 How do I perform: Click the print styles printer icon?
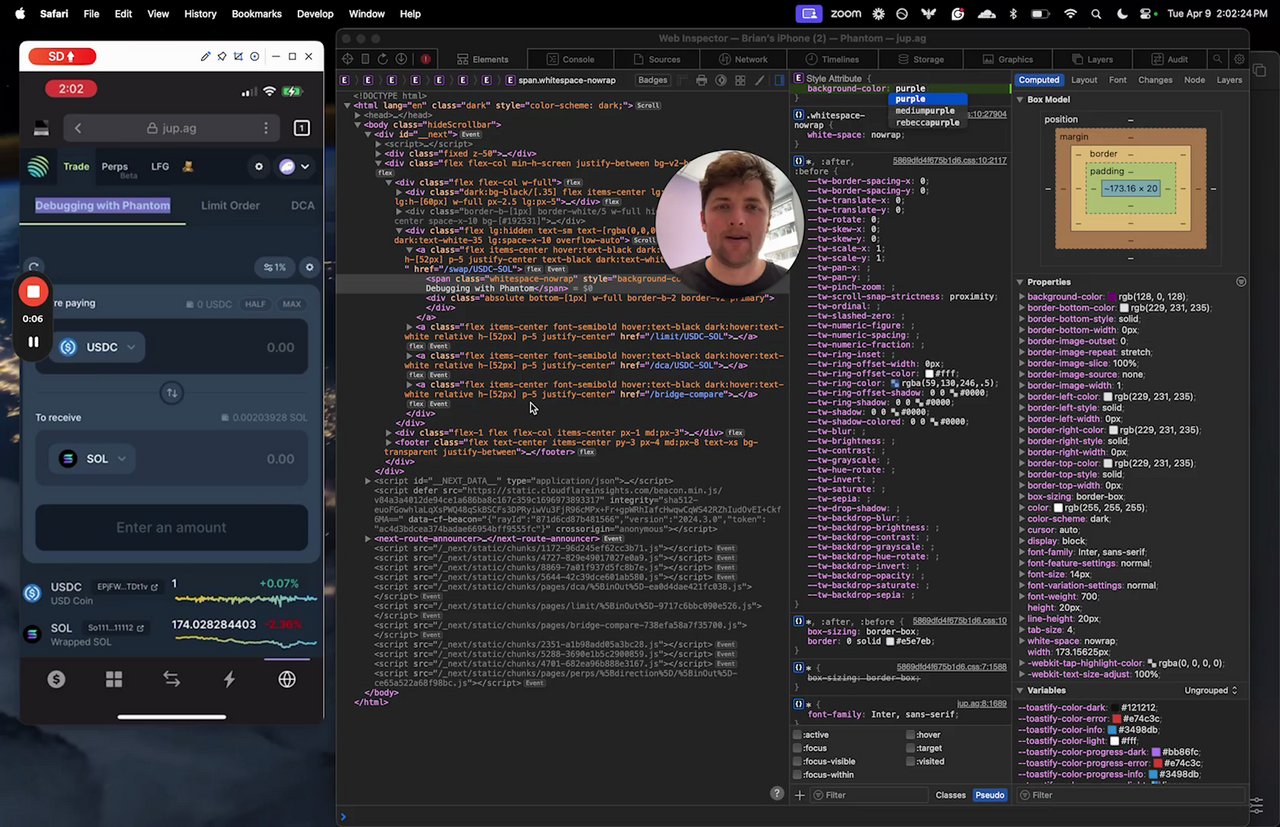(702, 80)
